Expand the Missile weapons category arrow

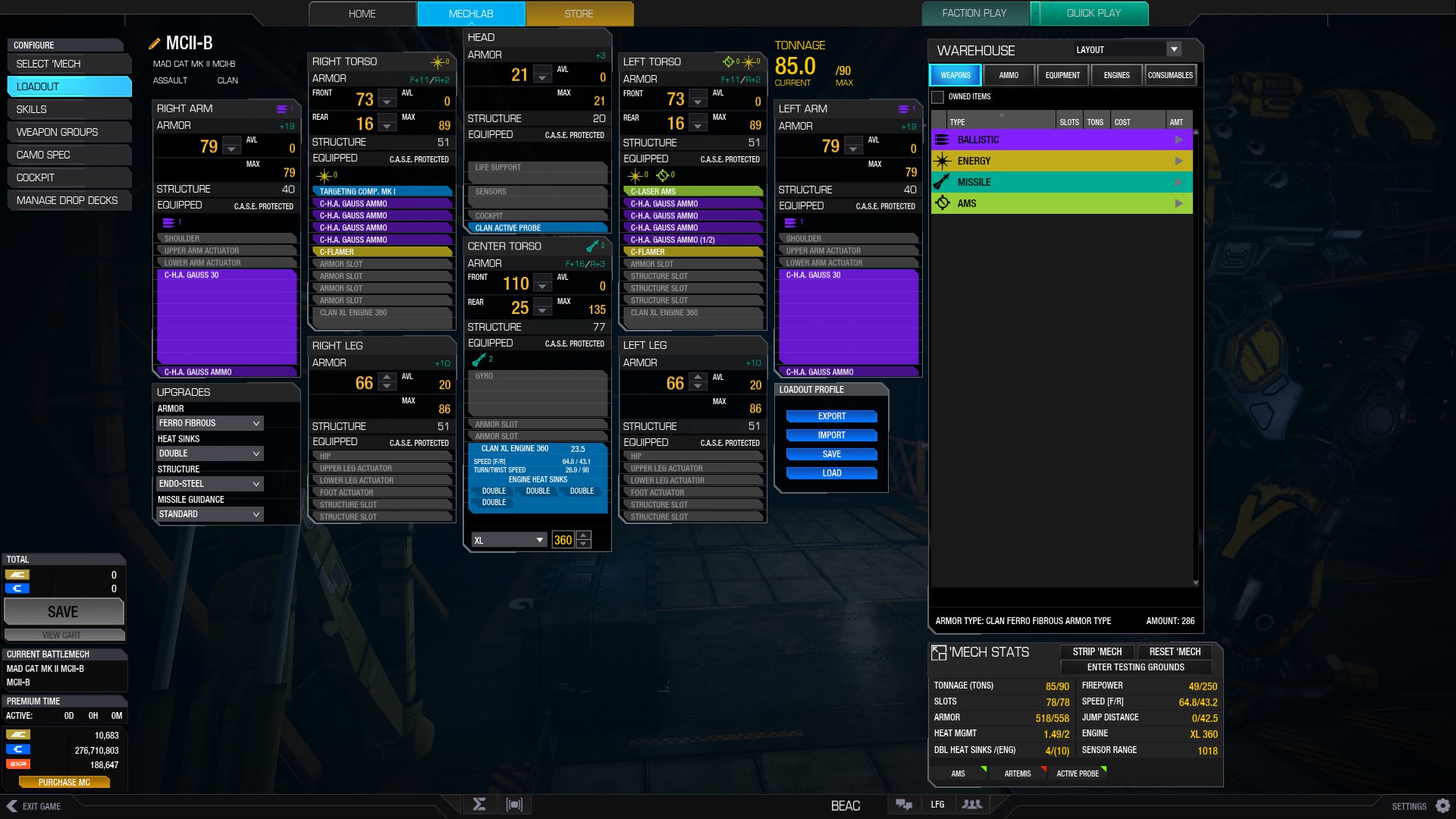click(1178, 182)
